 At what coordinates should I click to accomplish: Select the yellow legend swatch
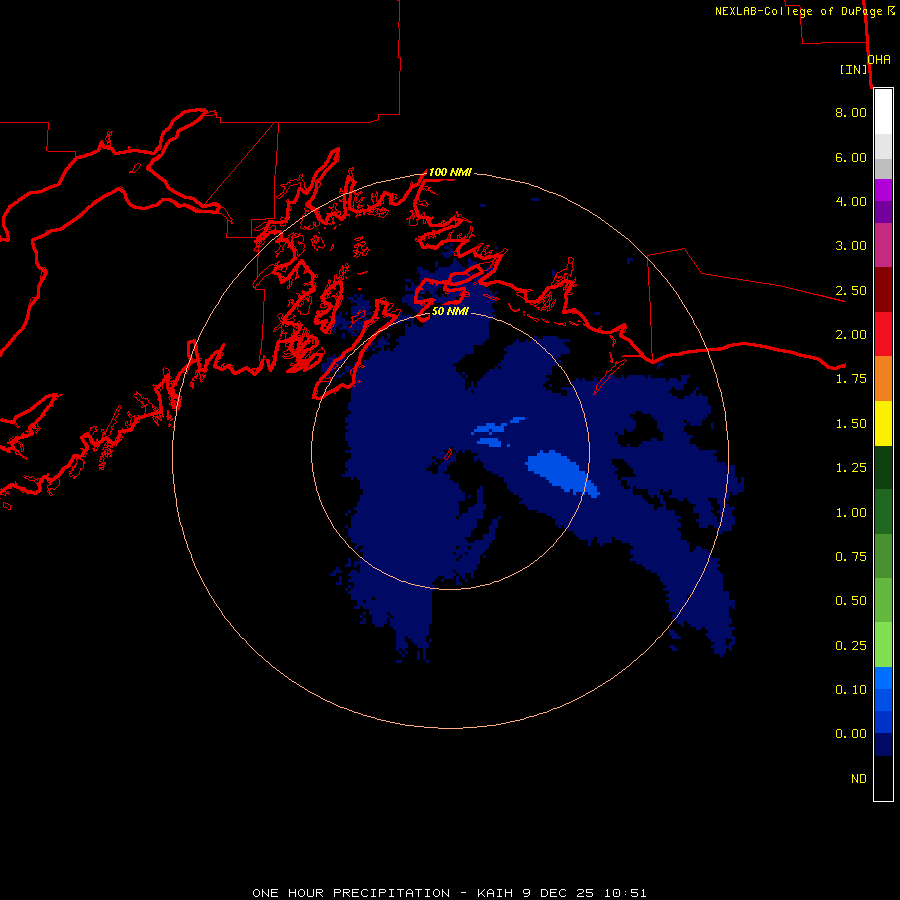click(883, 424)
